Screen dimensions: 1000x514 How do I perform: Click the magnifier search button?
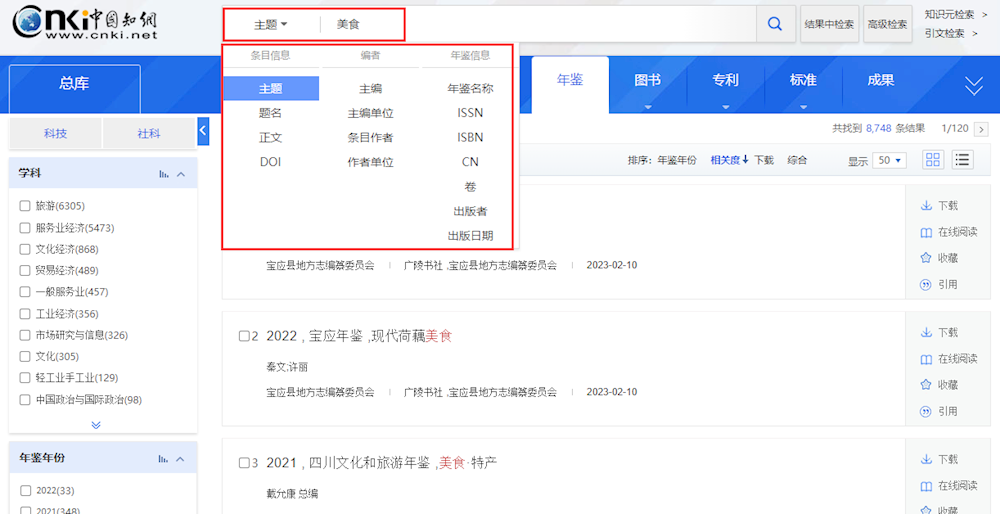[775, 24]
